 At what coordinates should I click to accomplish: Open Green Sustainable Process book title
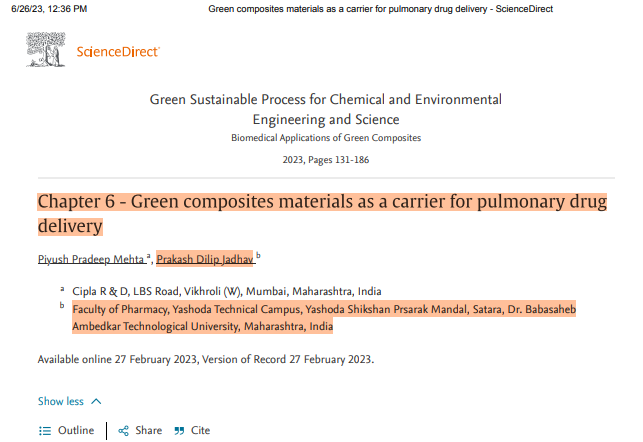326,109
